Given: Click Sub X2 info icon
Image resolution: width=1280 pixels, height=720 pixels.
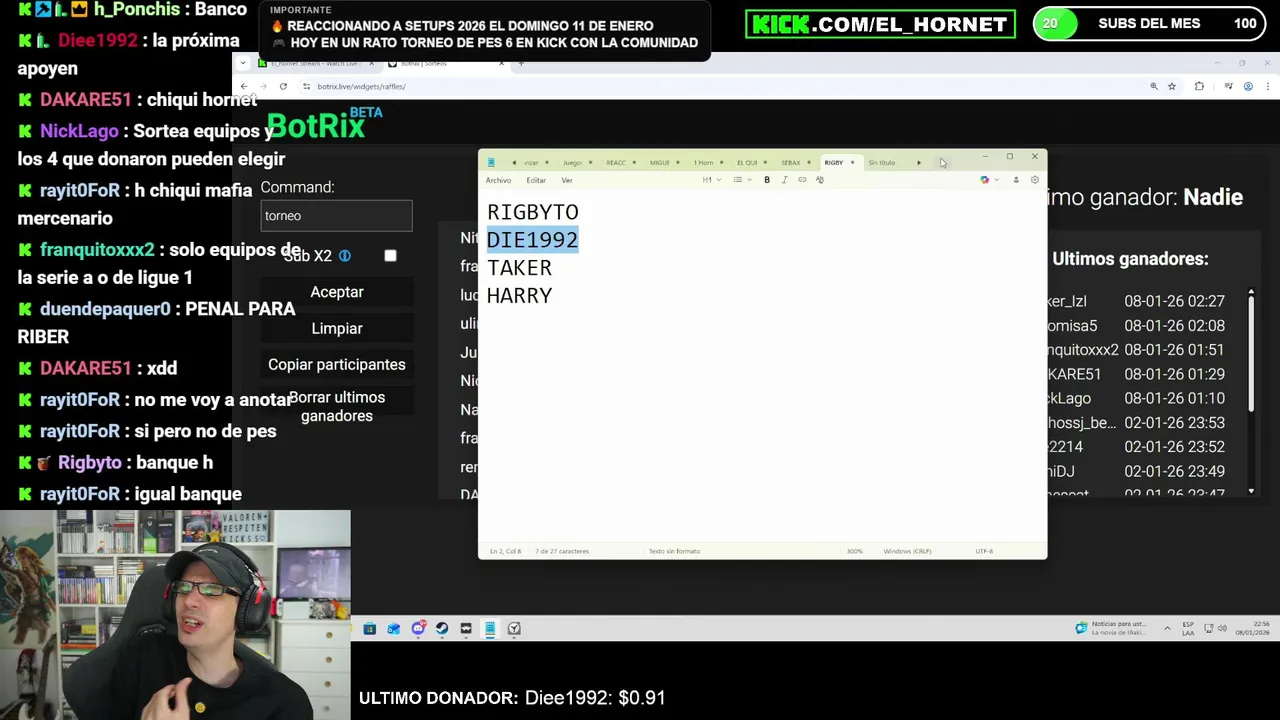Looking at the screenshot, I should tap(344, 256).
